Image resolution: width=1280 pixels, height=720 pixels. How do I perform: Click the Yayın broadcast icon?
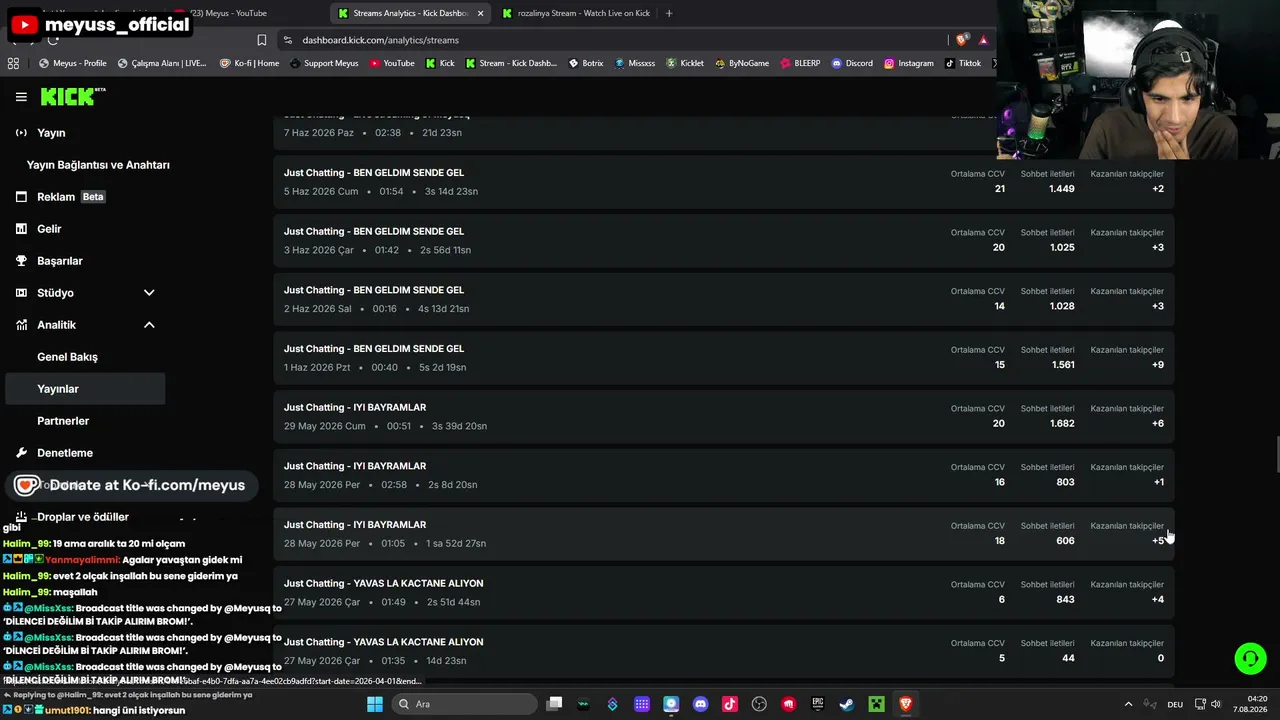pyautogui.click(x=21, y=133)
